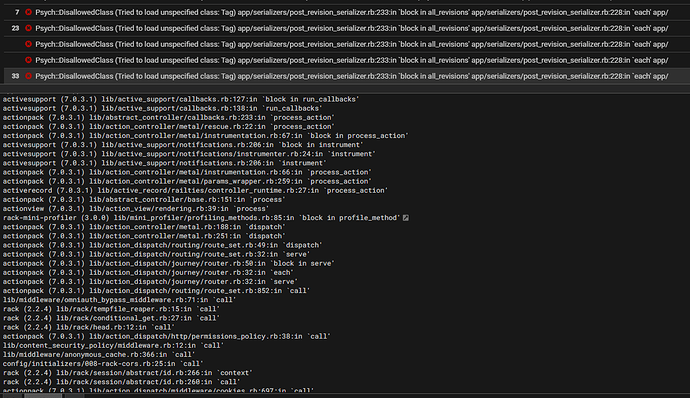
Task: Click the journey/router.rb:50 'block in serve' line
Action: [x=169, y=263]
